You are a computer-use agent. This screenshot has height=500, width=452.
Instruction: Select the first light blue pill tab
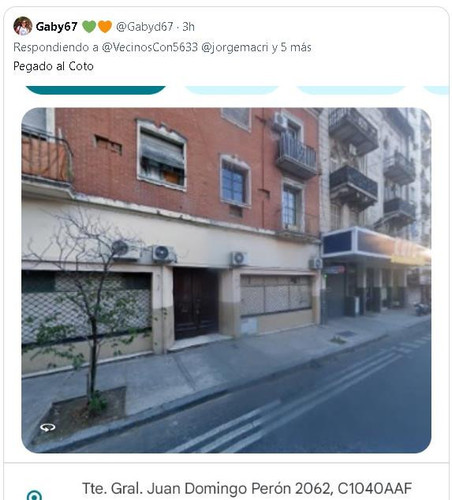tap(231, 90)
